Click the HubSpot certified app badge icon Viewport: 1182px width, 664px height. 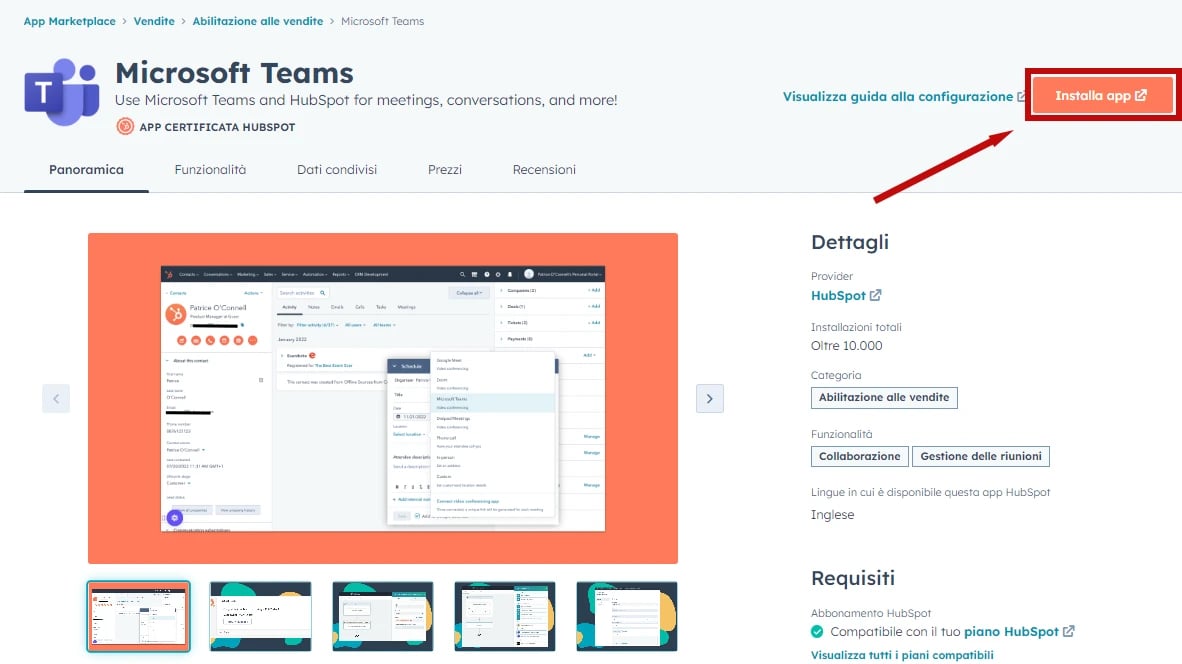point(125,127)
